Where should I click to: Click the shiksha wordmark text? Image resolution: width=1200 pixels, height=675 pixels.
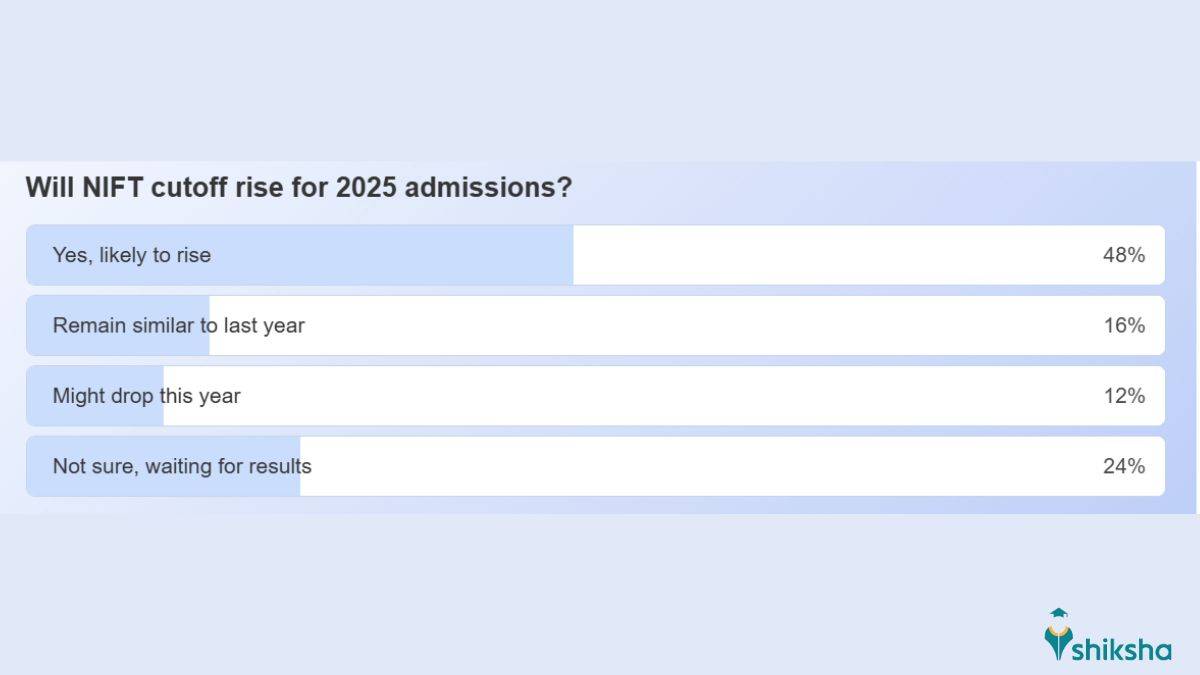(x=1121, y=650)
